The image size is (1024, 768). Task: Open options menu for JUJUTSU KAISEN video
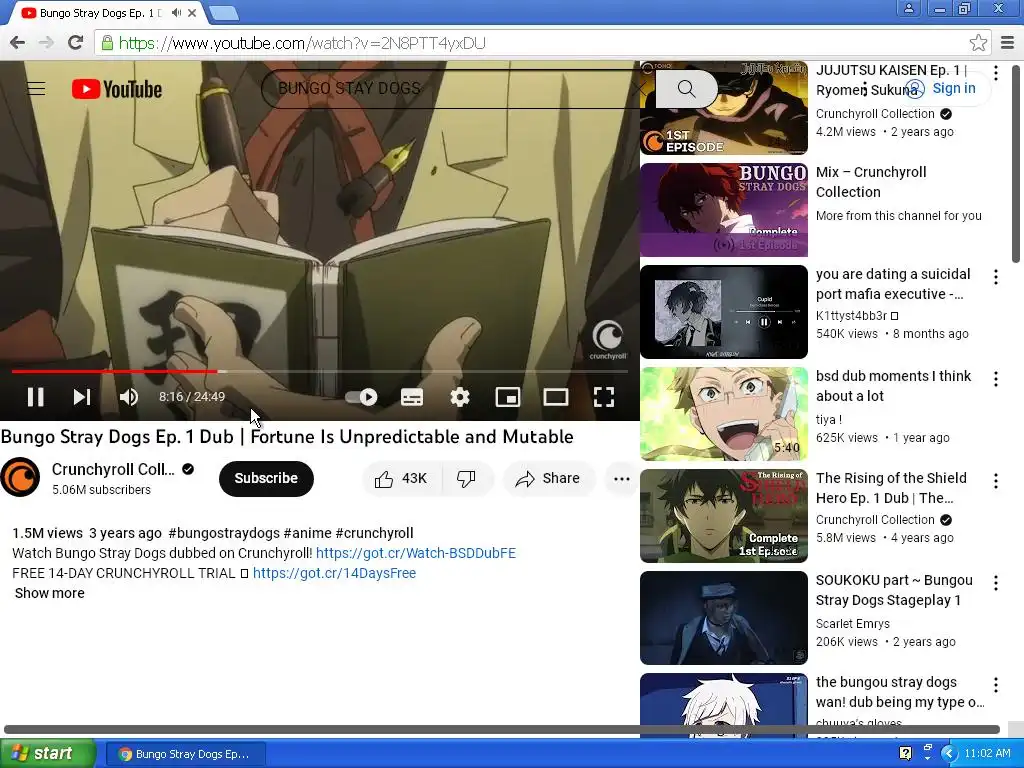click(x=995, y=72)
